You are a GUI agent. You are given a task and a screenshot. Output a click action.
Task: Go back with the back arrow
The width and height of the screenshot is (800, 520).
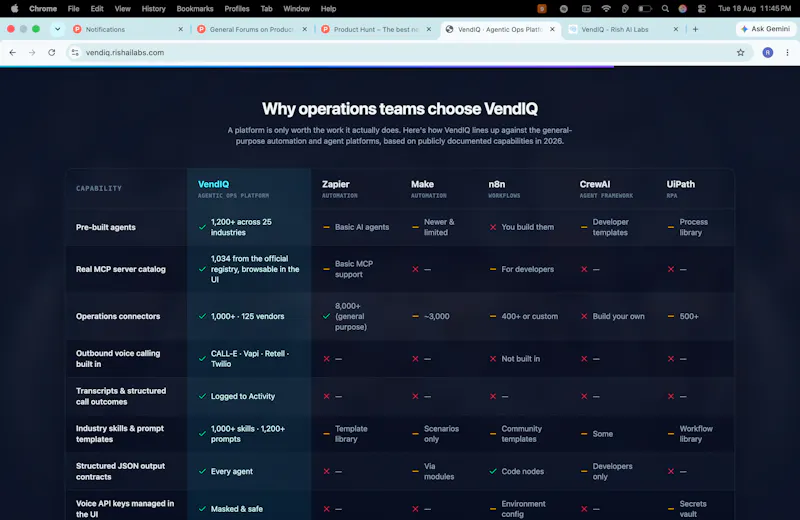coord(13,52)
